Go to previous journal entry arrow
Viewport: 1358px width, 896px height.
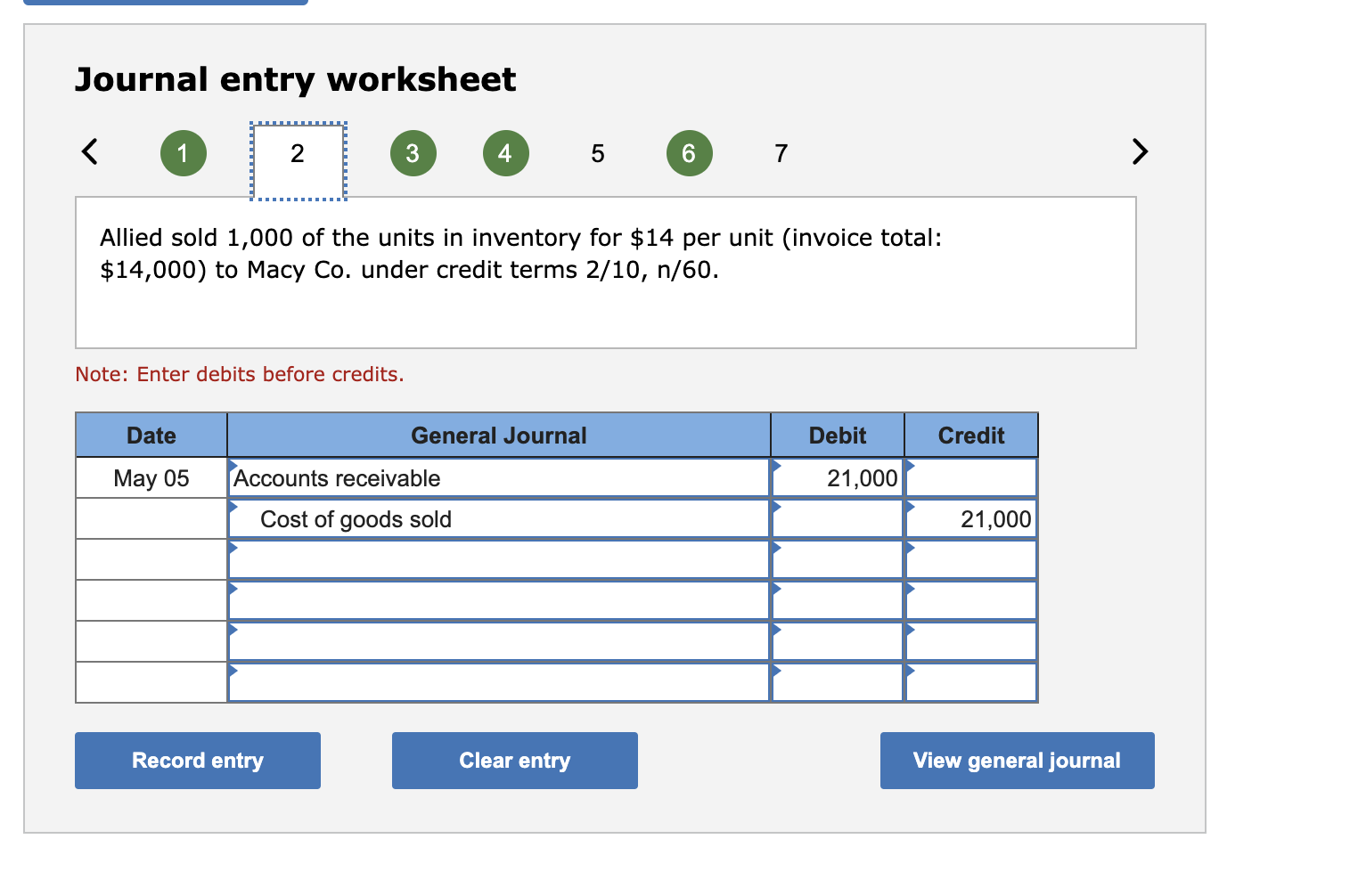coord(89,151)
